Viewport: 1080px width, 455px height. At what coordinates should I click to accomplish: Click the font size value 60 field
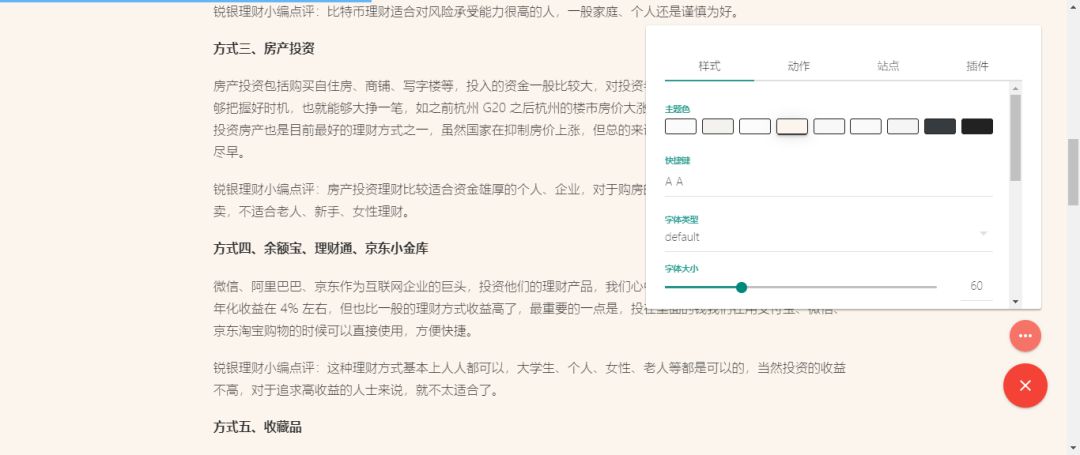pyautogui.click(x=976, y=286)
